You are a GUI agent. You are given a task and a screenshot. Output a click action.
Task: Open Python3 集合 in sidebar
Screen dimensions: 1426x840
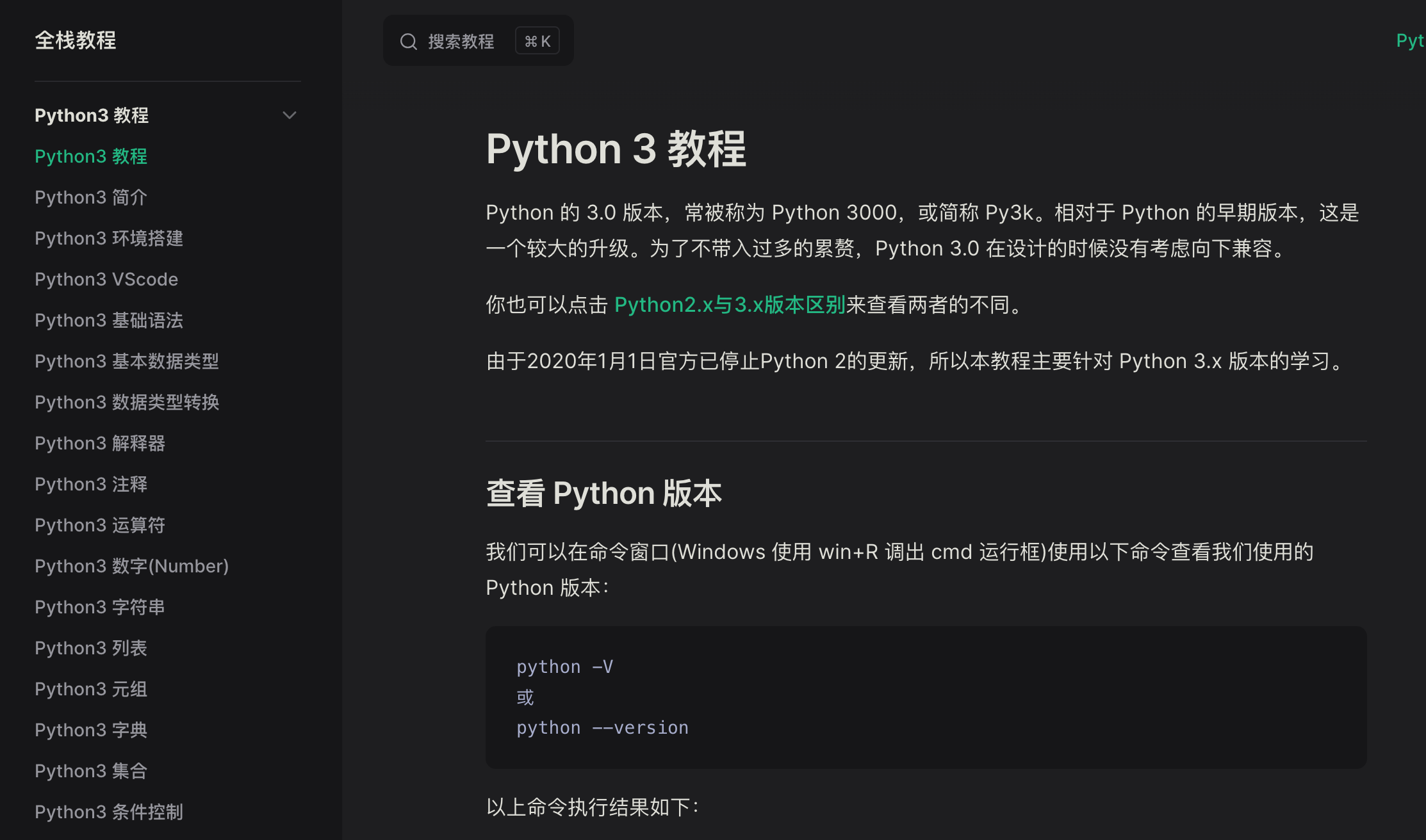[x=91, y=771]
